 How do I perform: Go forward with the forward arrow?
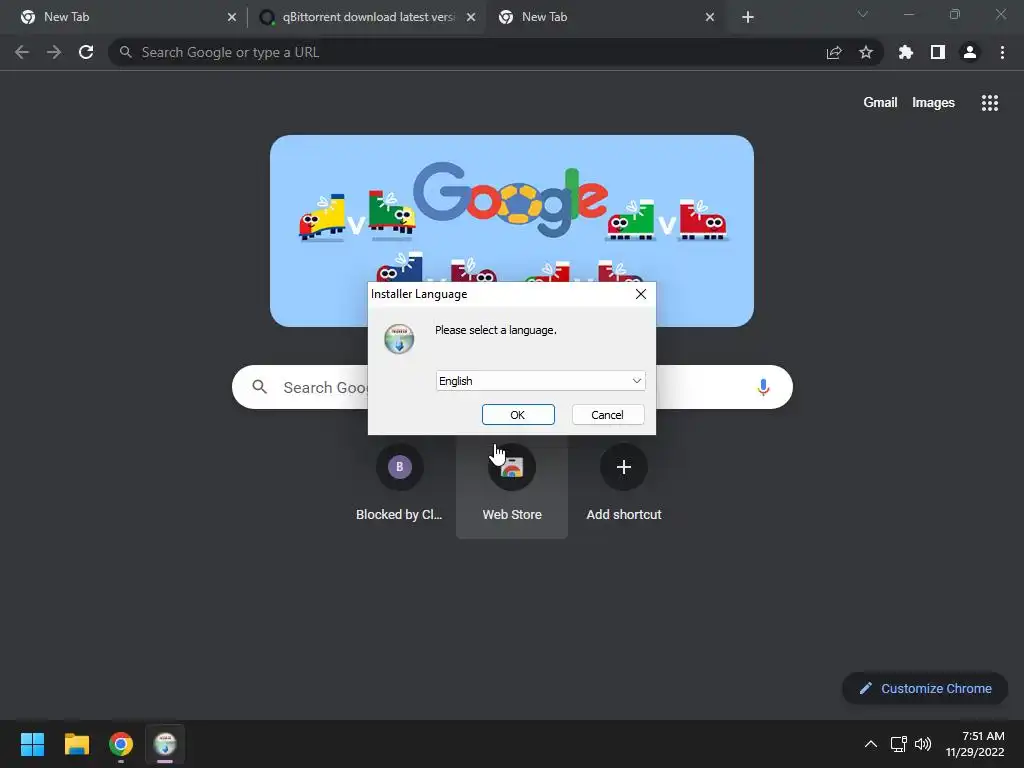54,52
